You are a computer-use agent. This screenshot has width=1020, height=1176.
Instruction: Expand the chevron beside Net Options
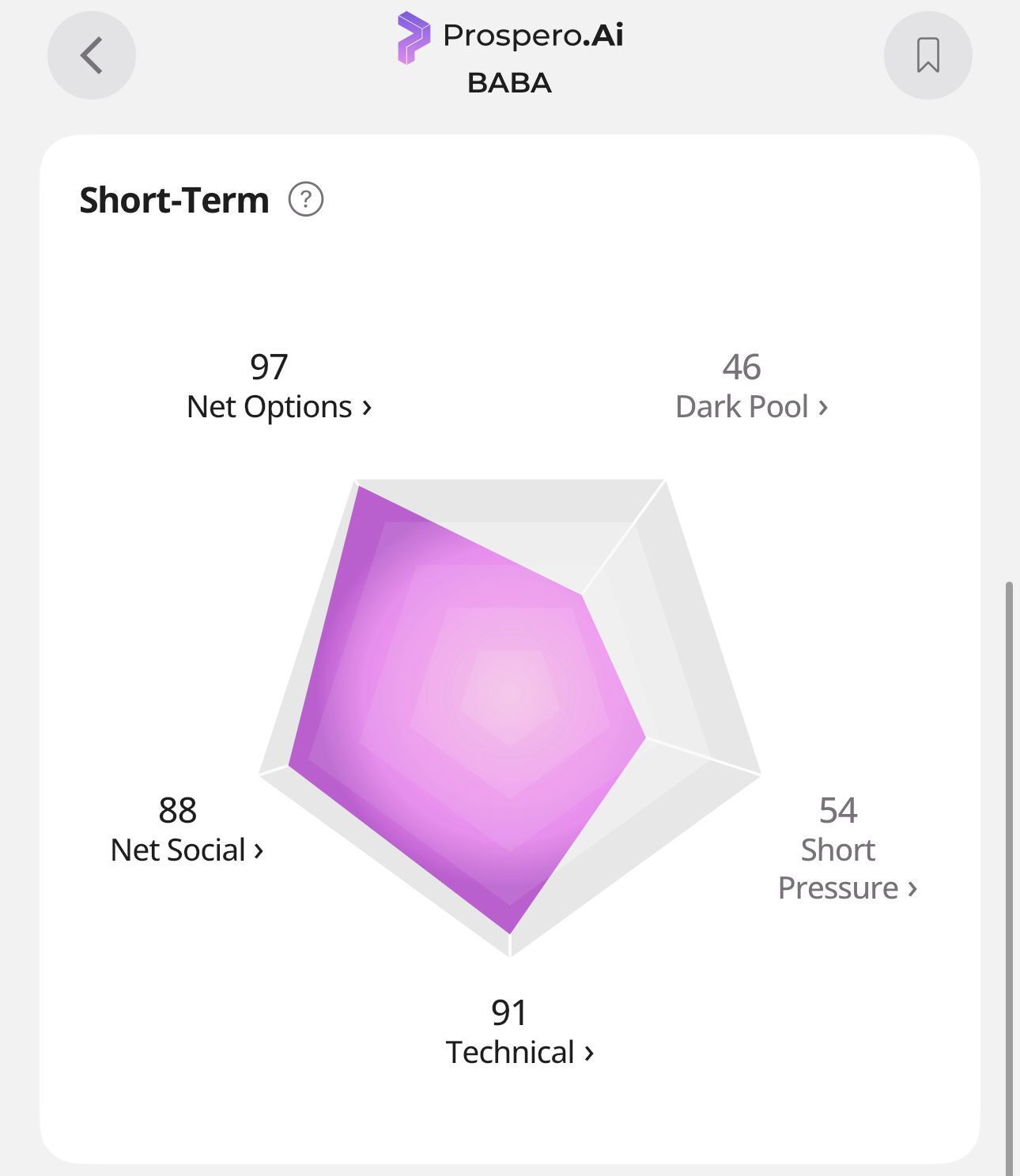click(366, 408)
